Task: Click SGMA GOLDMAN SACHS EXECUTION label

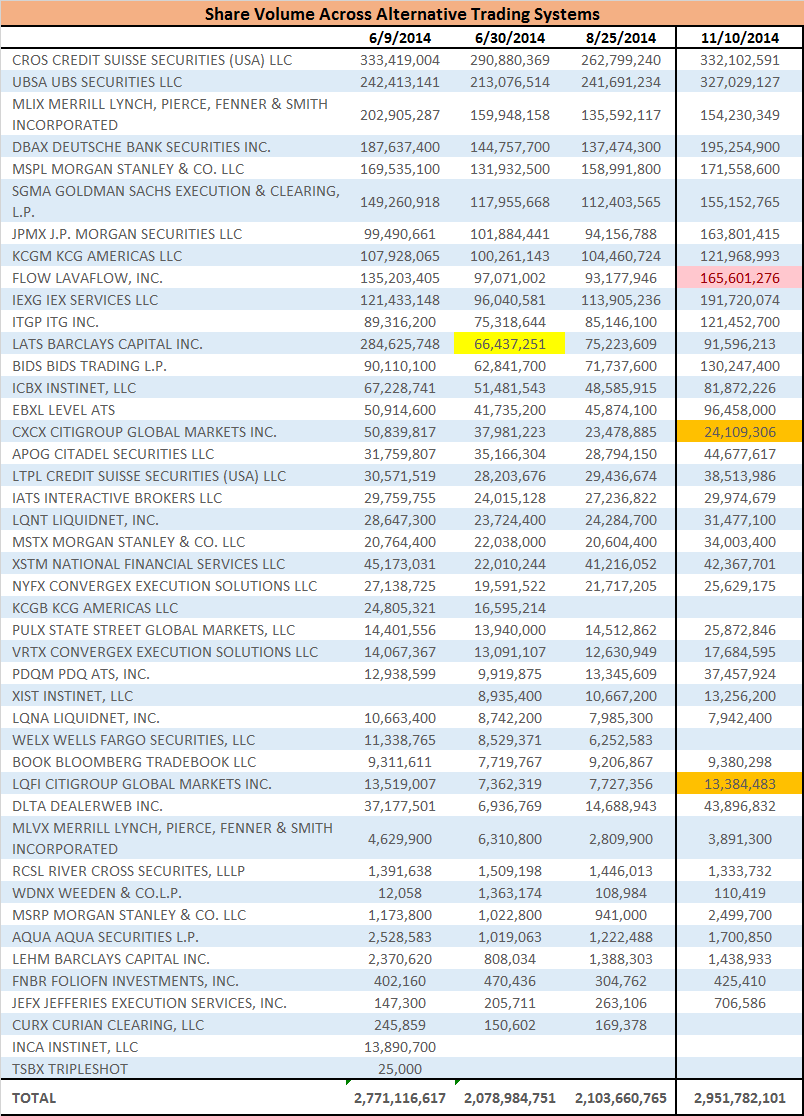Action: pos(176,201)
